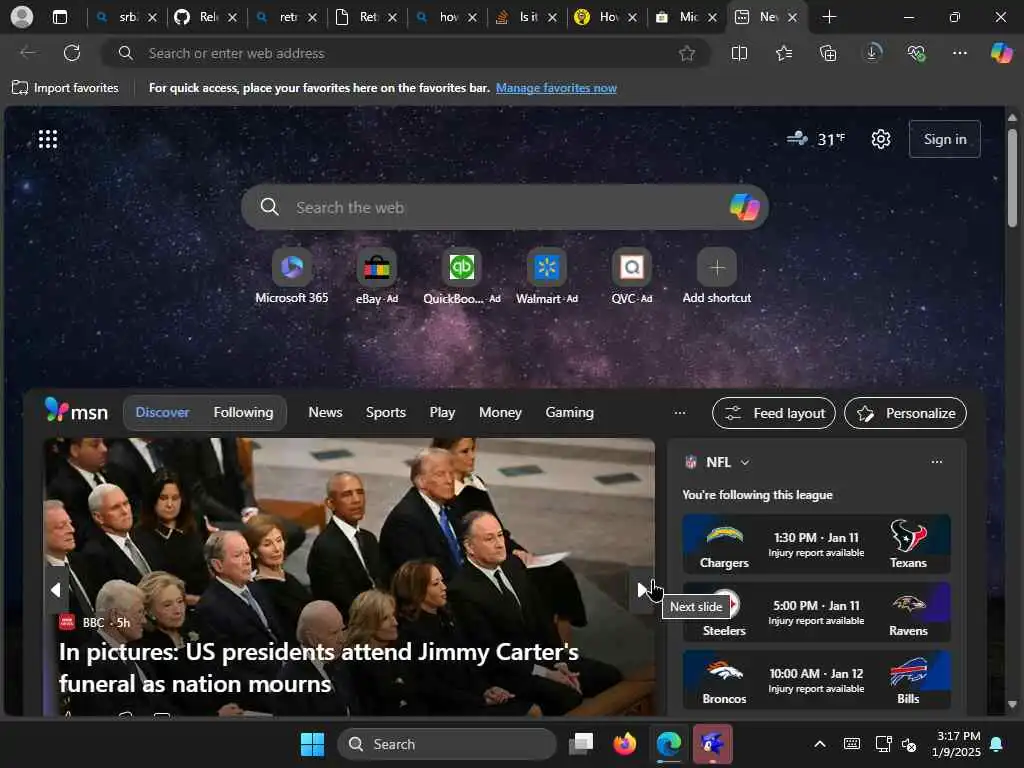Switch to Discover feed tab
1024x768 pixels.
click(x=162, y=412)
